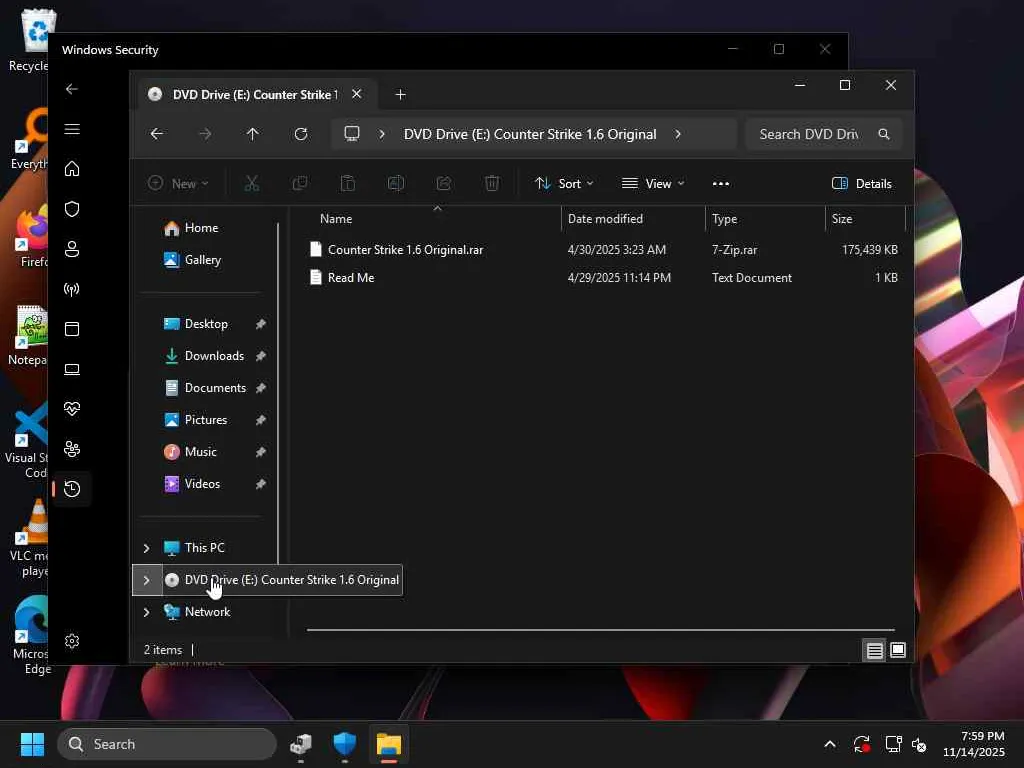Viewport: 1024px width, 768px height.
Task: Click the taskbar Search box
Action: pos(167,744)
